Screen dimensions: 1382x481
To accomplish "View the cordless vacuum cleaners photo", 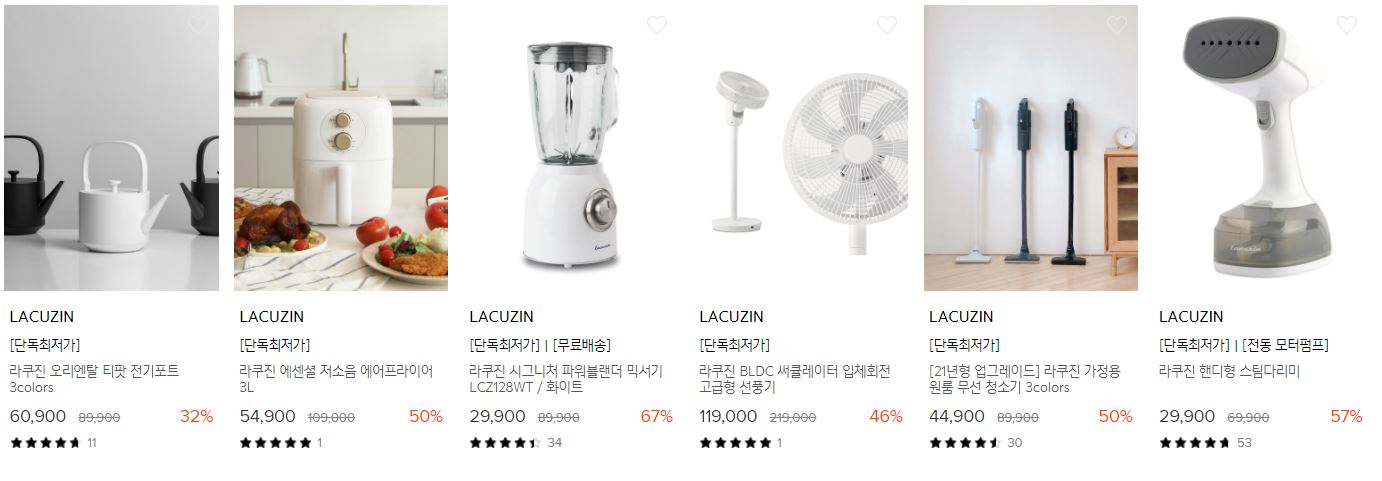I will point(1031,148).
